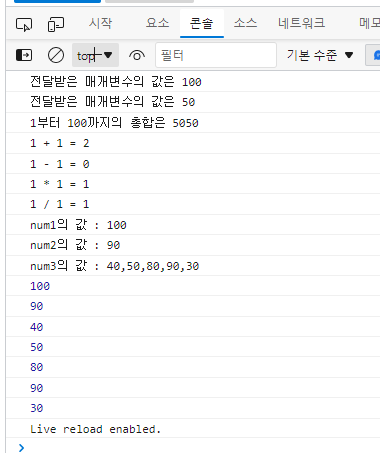Open the 기본 수준 log level dropdown
Screen dimensions: 380x453
coord(320,55)
